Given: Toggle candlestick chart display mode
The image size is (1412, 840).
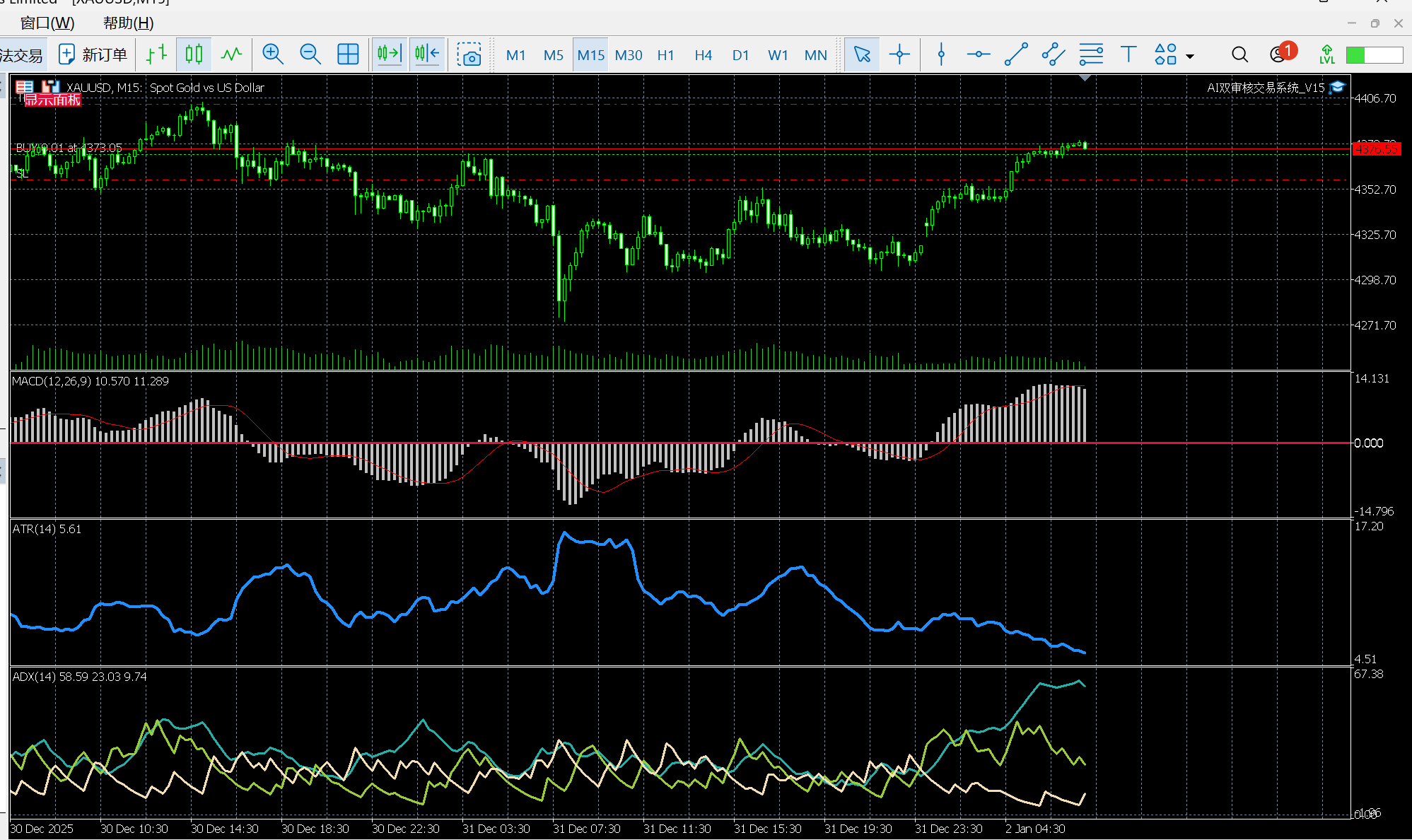Looking at the screenshot, I should click(194, 54).
